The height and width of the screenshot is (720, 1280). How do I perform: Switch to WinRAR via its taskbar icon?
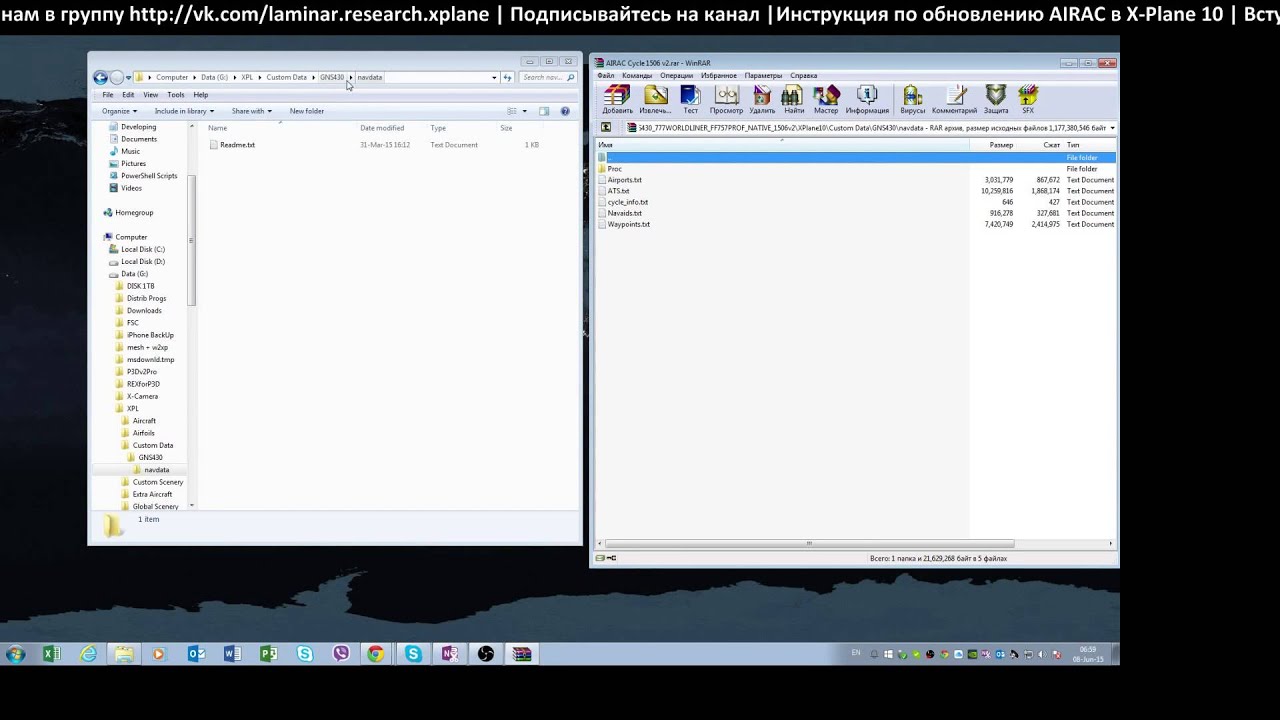522,654
